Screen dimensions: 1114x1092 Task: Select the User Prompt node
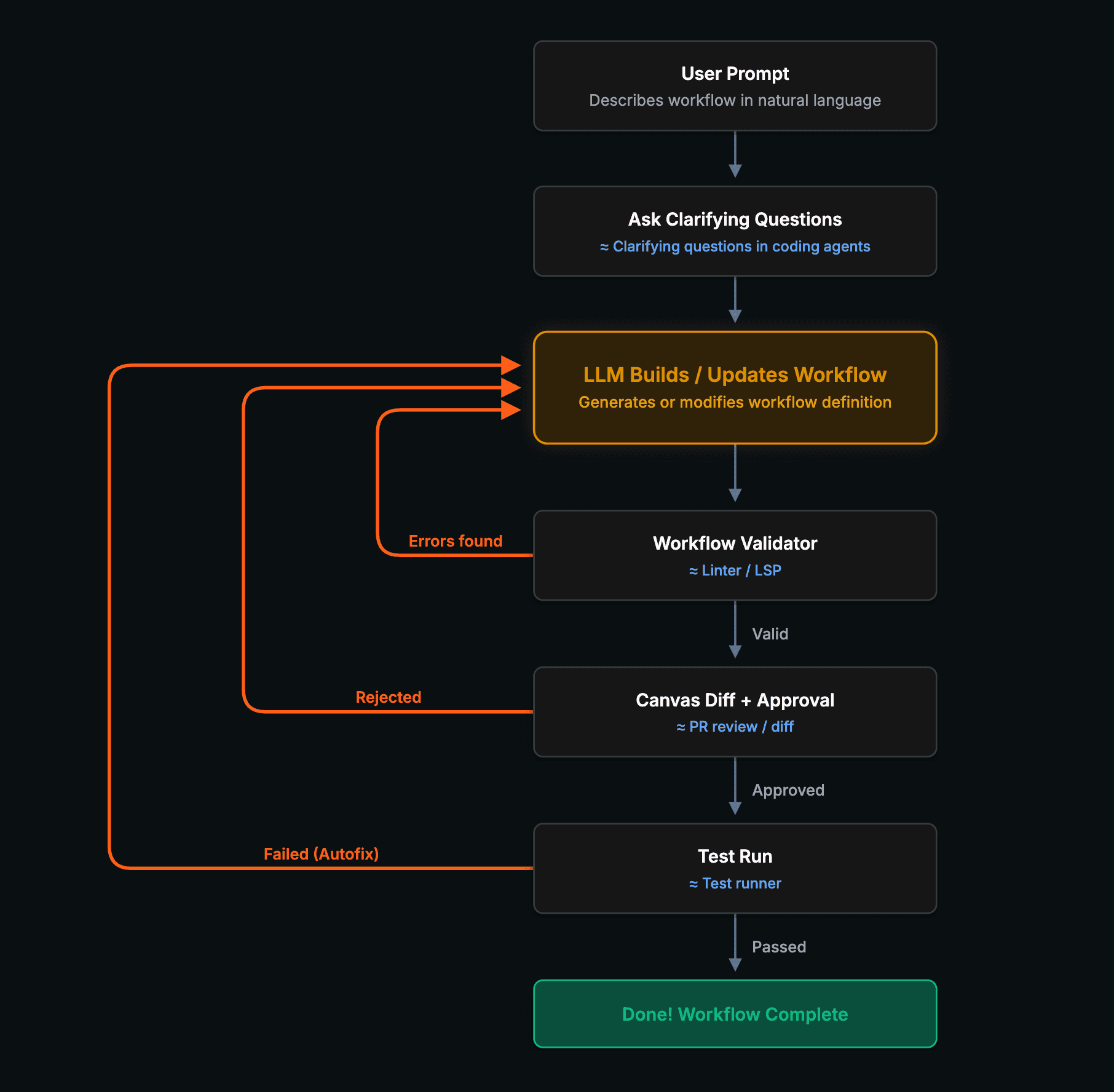[735, 85]
